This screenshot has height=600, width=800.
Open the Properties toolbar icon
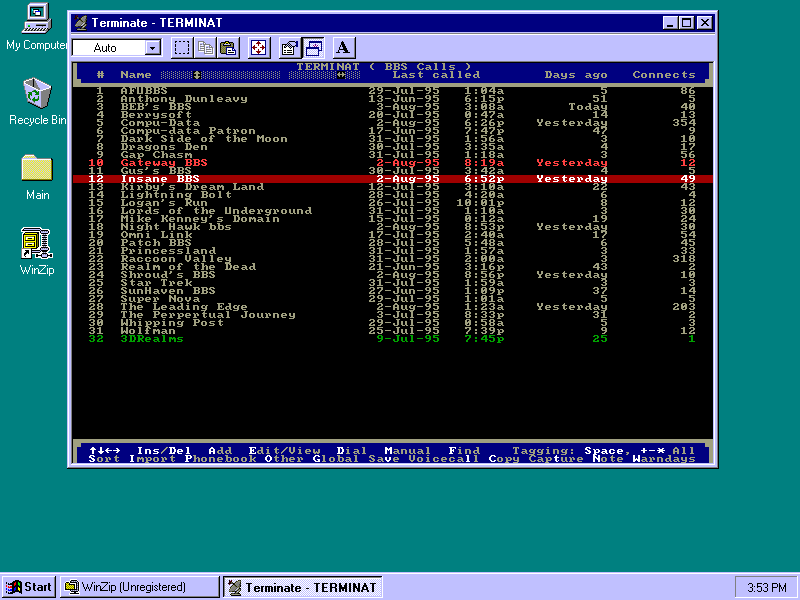289,48
